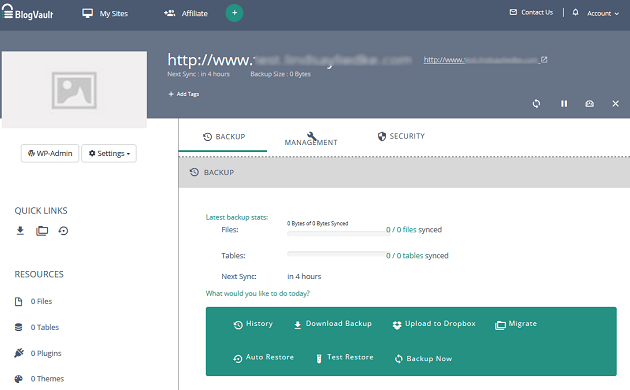This screenshot has width=630, height=390.
Task: Switch to the Security tab
Action: [x=401, y=136]
